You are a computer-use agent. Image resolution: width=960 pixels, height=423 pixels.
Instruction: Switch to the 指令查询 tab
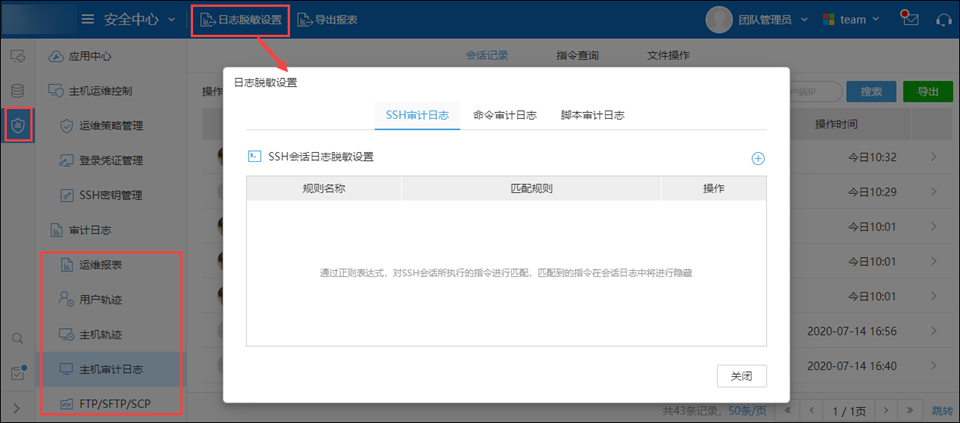577,56
